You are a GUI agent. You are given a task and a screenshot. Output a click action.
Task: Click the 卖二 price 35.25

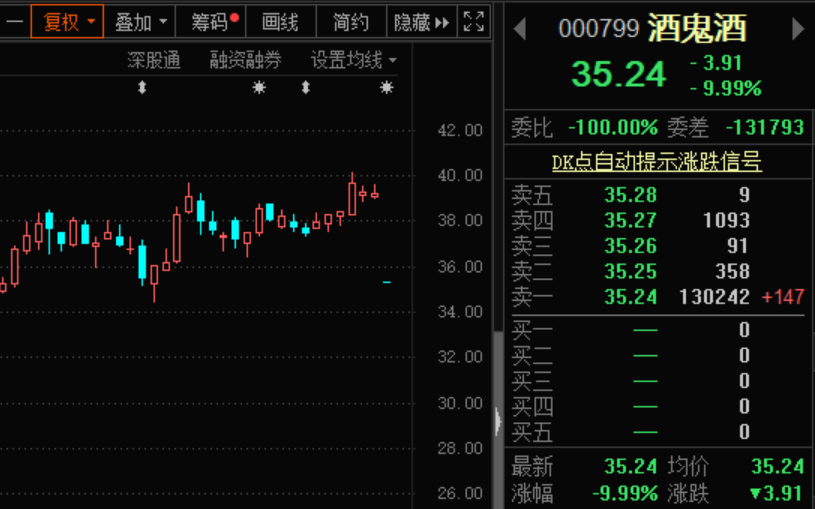(630, 271)
